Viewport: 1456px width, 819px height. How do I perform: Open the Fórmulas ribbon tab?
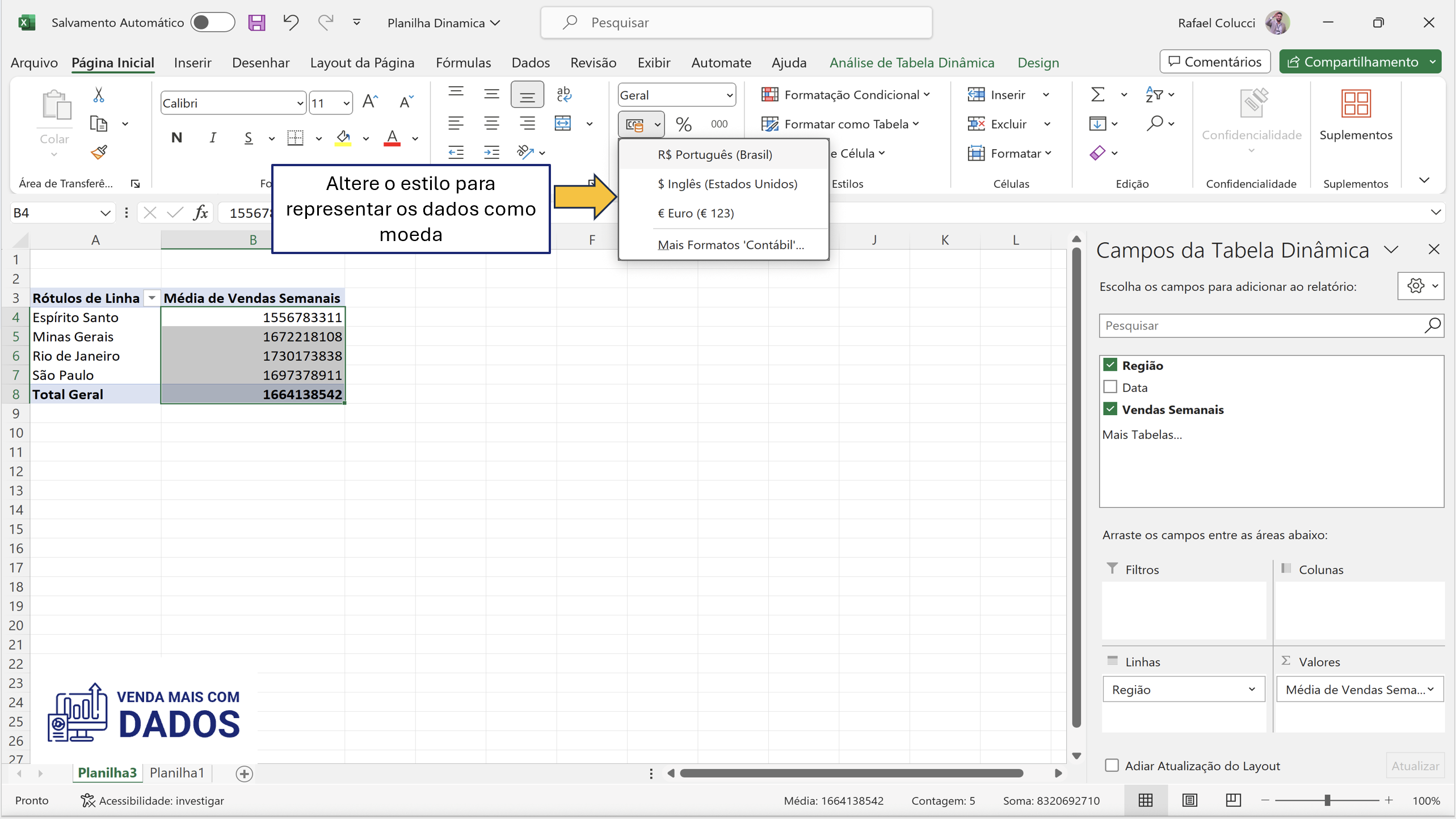[x=463, y=62]
